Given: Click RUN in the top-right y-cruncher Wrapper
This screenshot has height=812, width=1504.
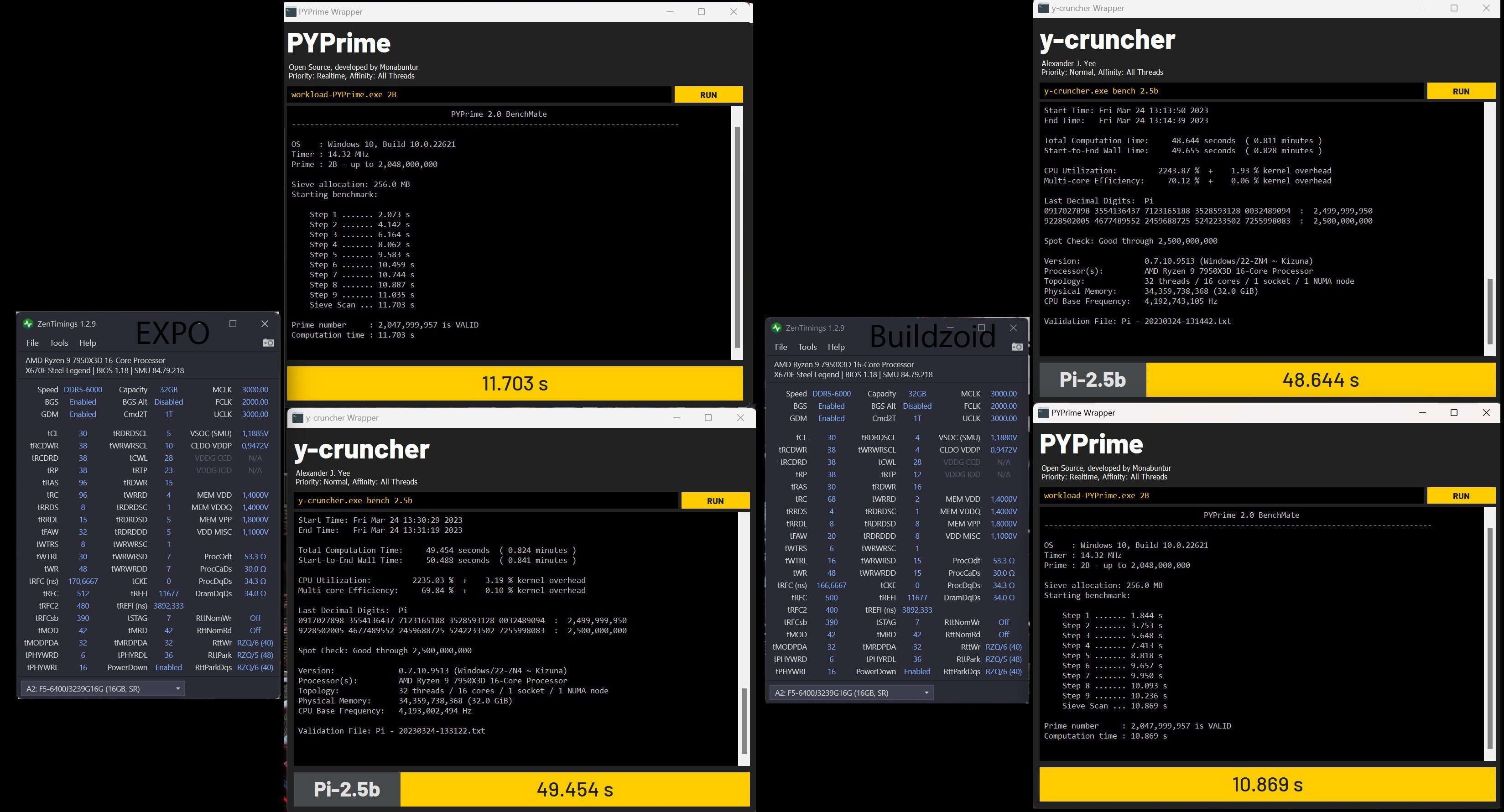Looking at the screenshot, I should [1461, 91].
